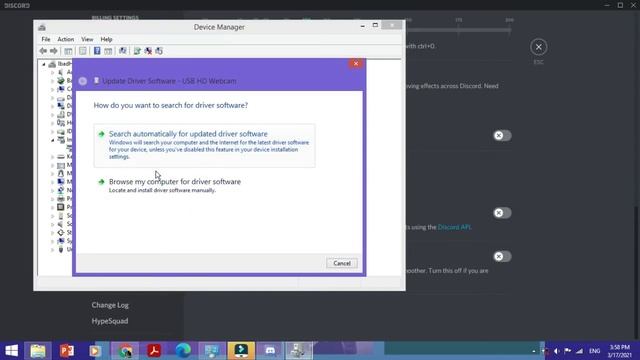Image resolution: width=640 pixels, height=360 pixels.
Task: Click the Disable device toolbar icon
Action: [x=159, y=51]
